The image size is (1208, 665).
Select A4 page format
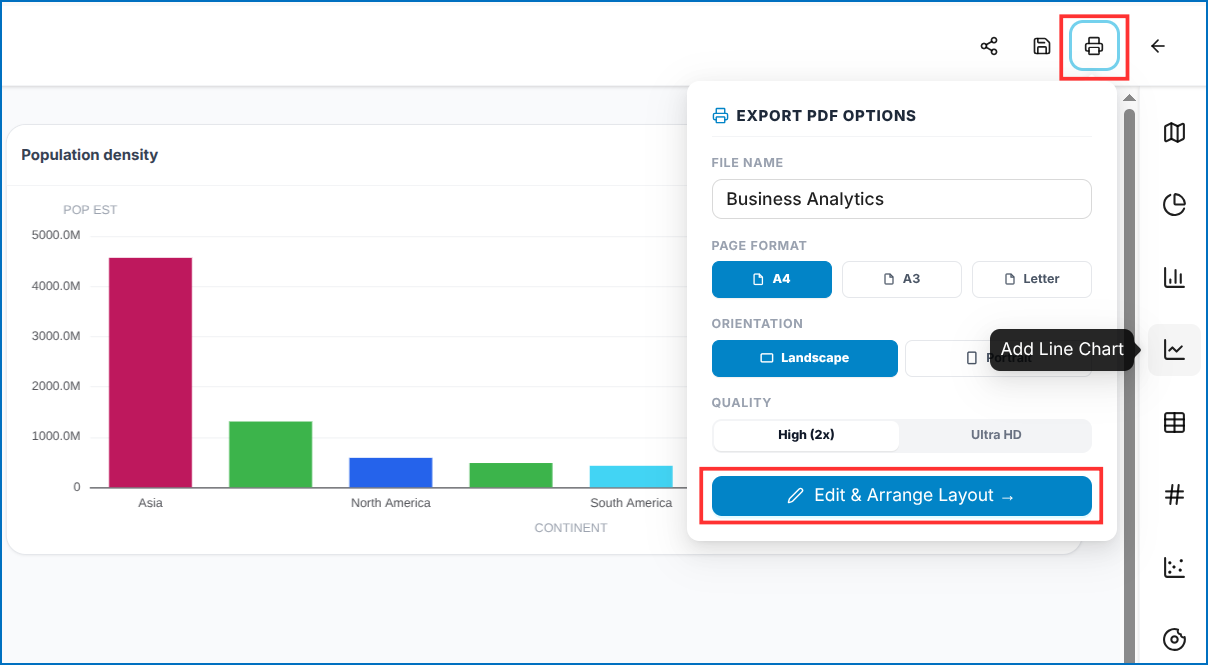[x=771, y=279]
